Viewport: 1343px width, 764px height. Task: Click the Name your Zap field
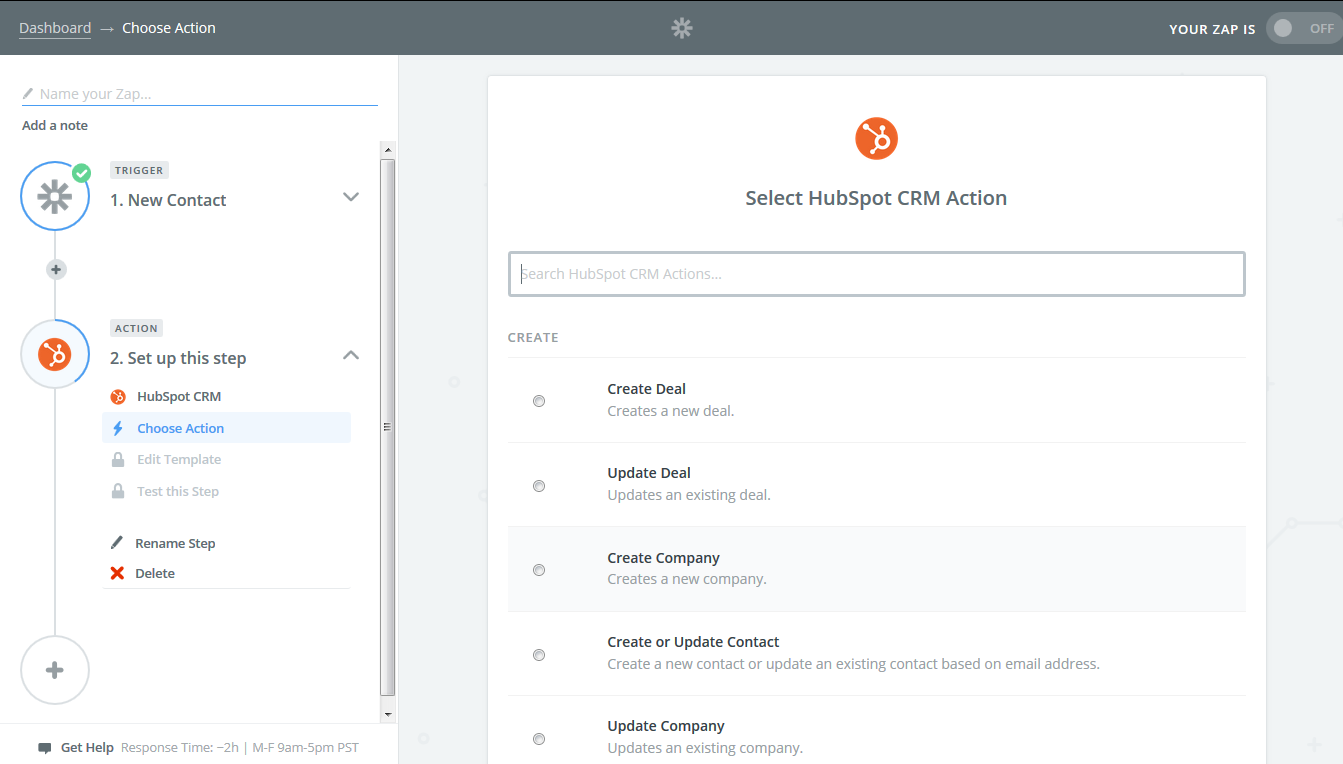tap(200, 94)
